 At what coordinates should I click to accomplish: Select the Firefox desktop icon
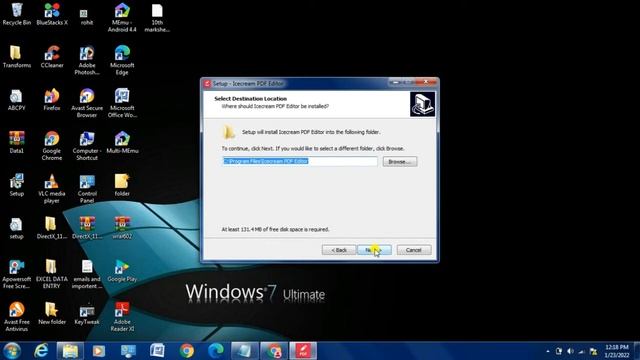click(52, 100)
